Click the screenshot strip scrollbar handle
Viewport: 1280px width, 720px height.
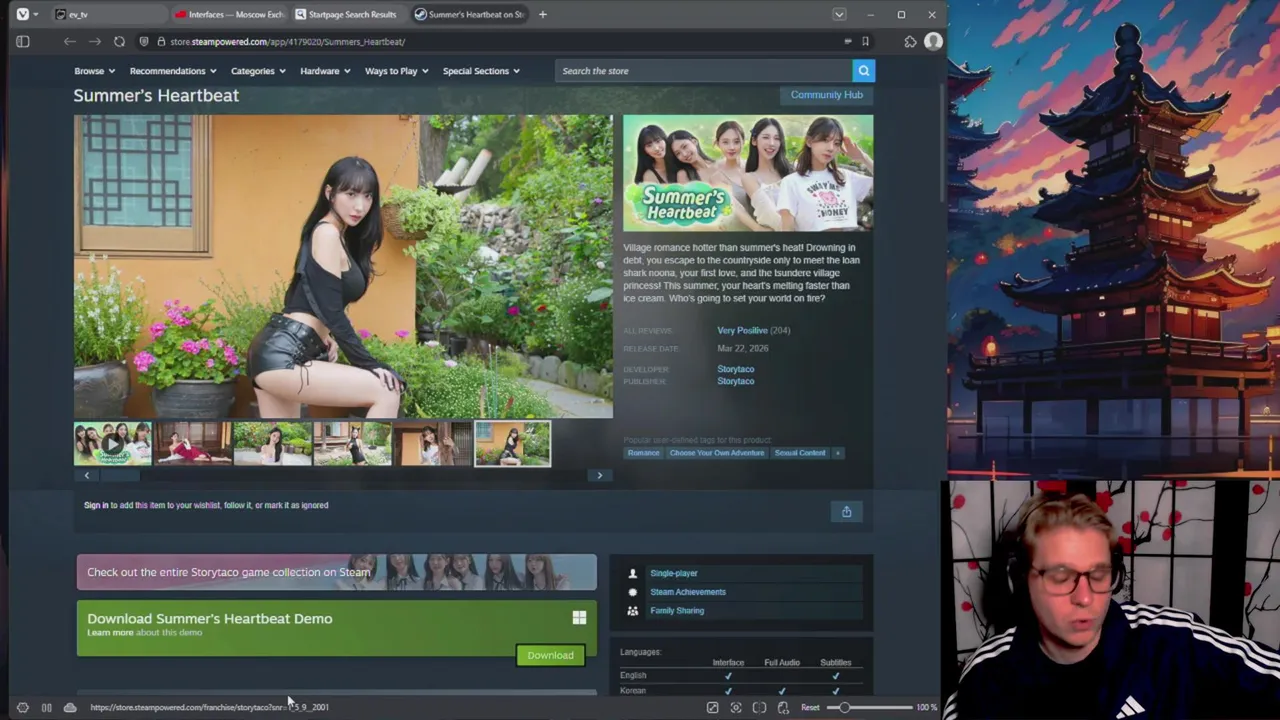tap(121, 476)
